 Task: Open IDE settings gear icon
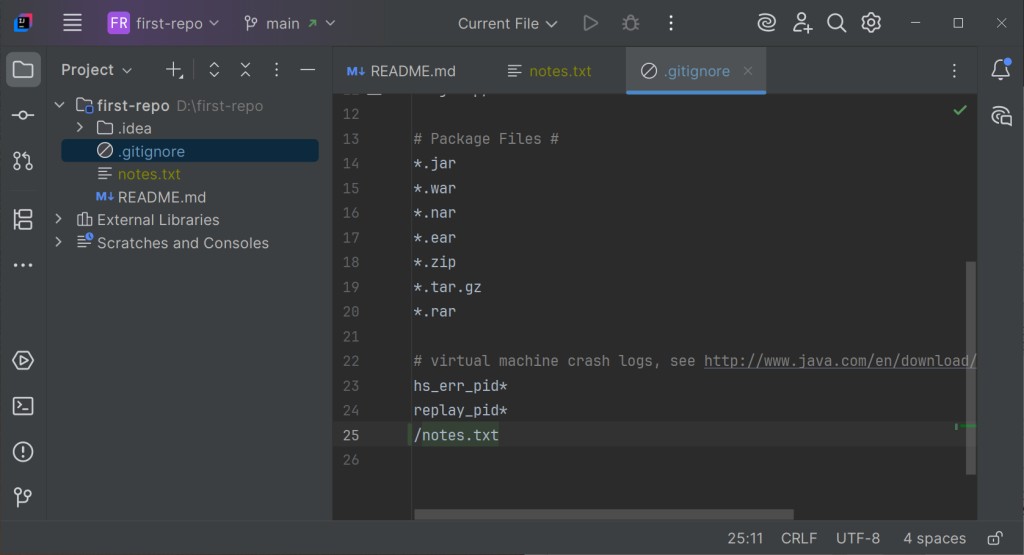coord(871,24)
